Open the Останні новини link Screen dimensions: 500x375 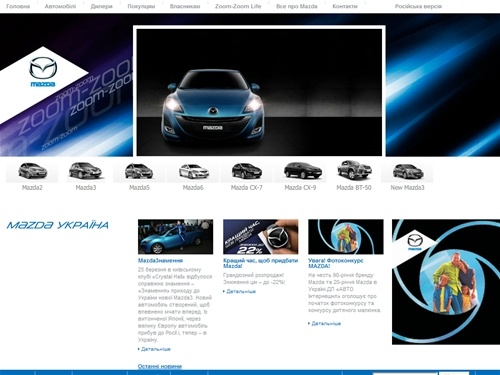click(160, 366)
